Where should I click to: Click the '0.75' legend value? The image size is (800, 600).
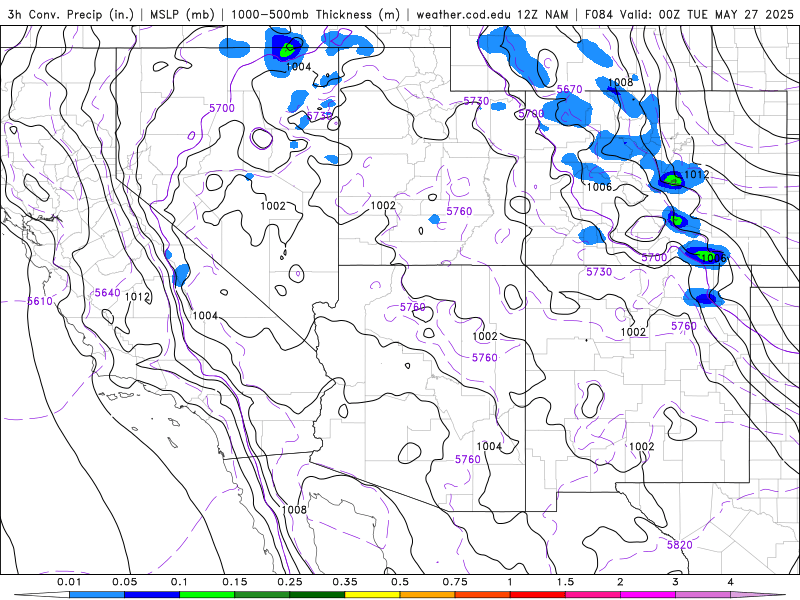tap(455, 582)
